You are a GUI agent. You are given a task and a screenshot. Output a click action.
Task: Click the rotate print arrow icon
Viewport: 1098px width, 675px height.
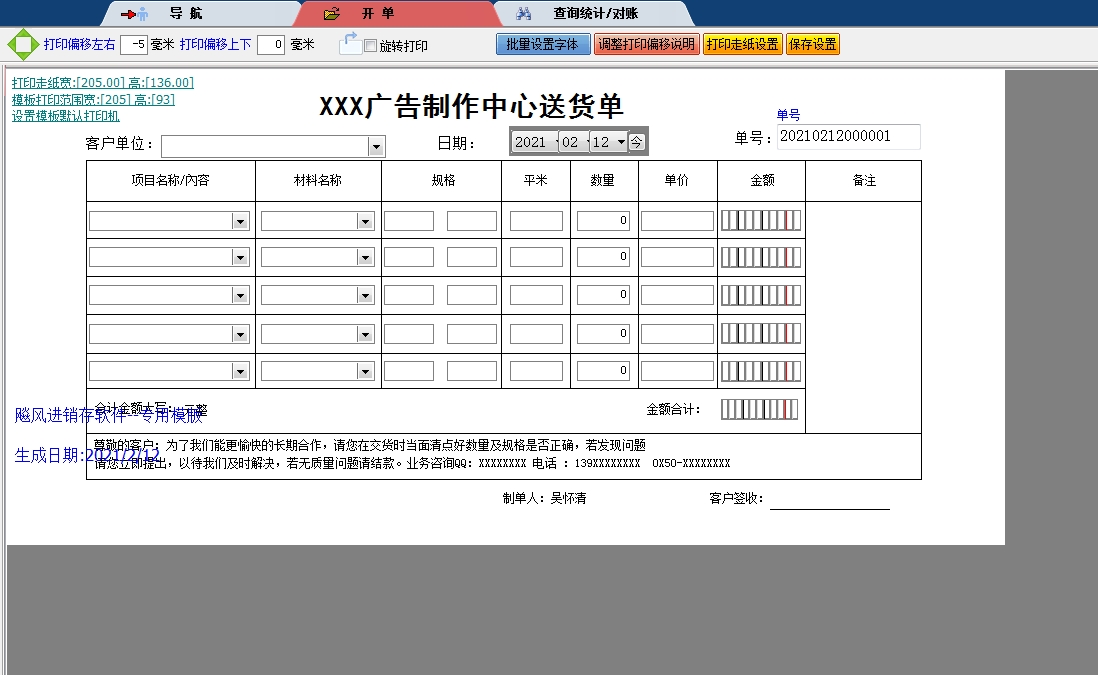point(349,43)
